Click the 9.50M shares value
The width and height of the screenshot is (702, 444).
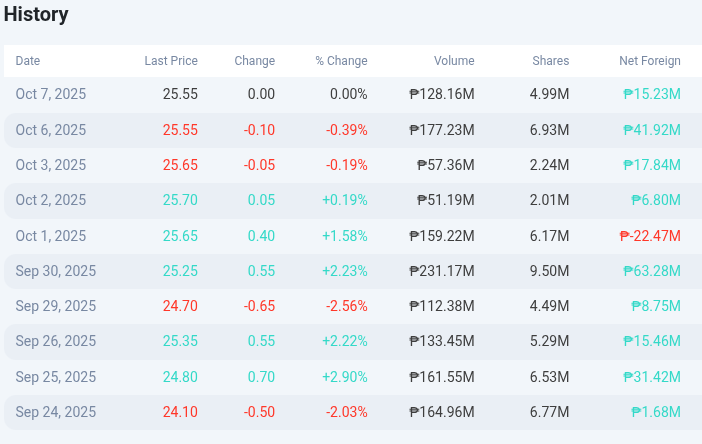549,271
